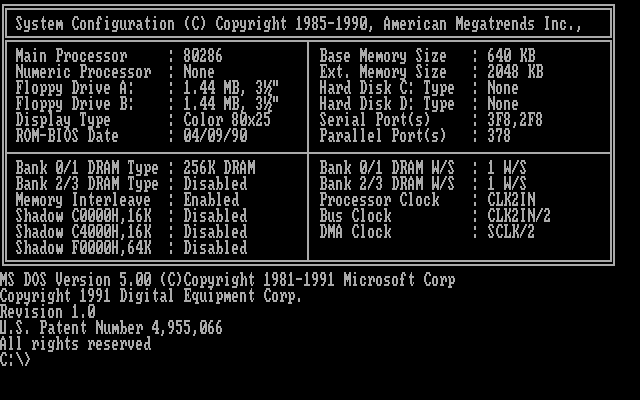Screen dimensions: 640x400
Task: Click Bank 2/3 DRAM W/S 1 W/S value
Action: [507, 184]
